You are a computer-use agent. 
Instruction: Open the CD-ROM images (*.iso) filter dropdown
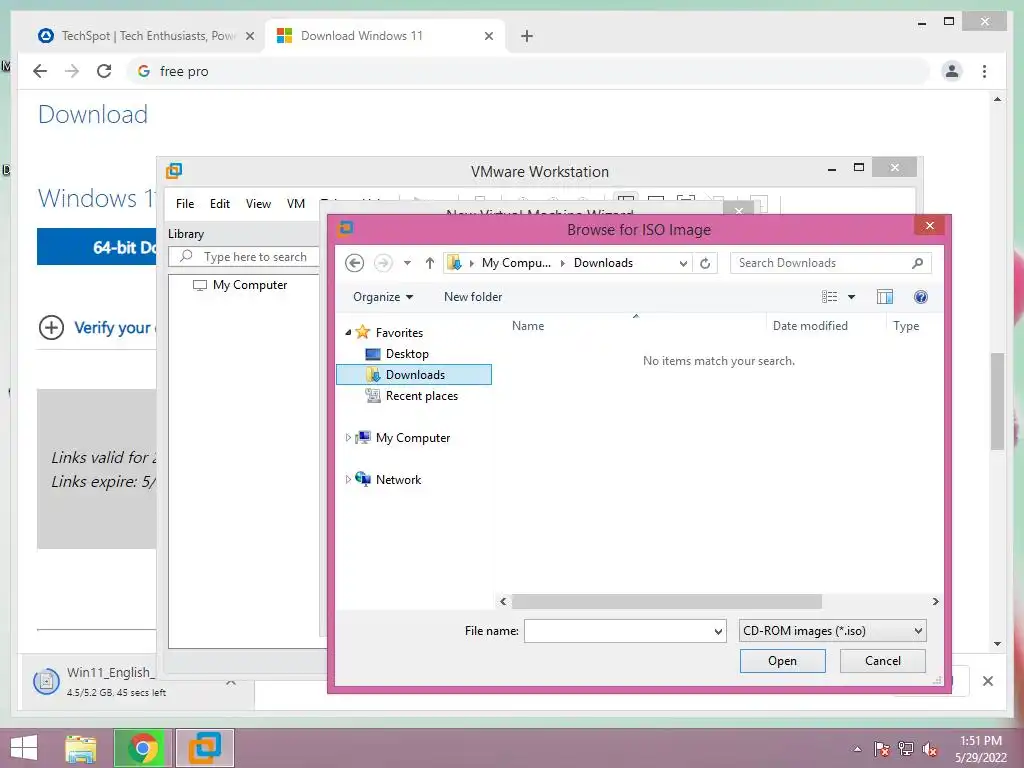832,631
